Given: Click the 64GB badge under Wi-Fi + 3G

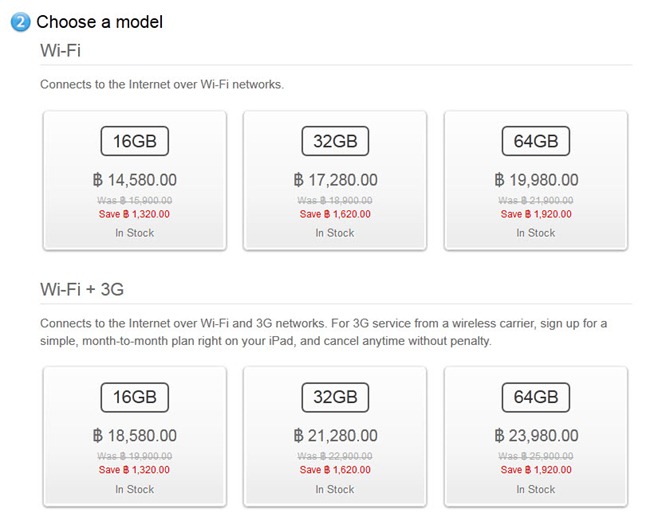Looking at the screenshot, I should [536, 397].
